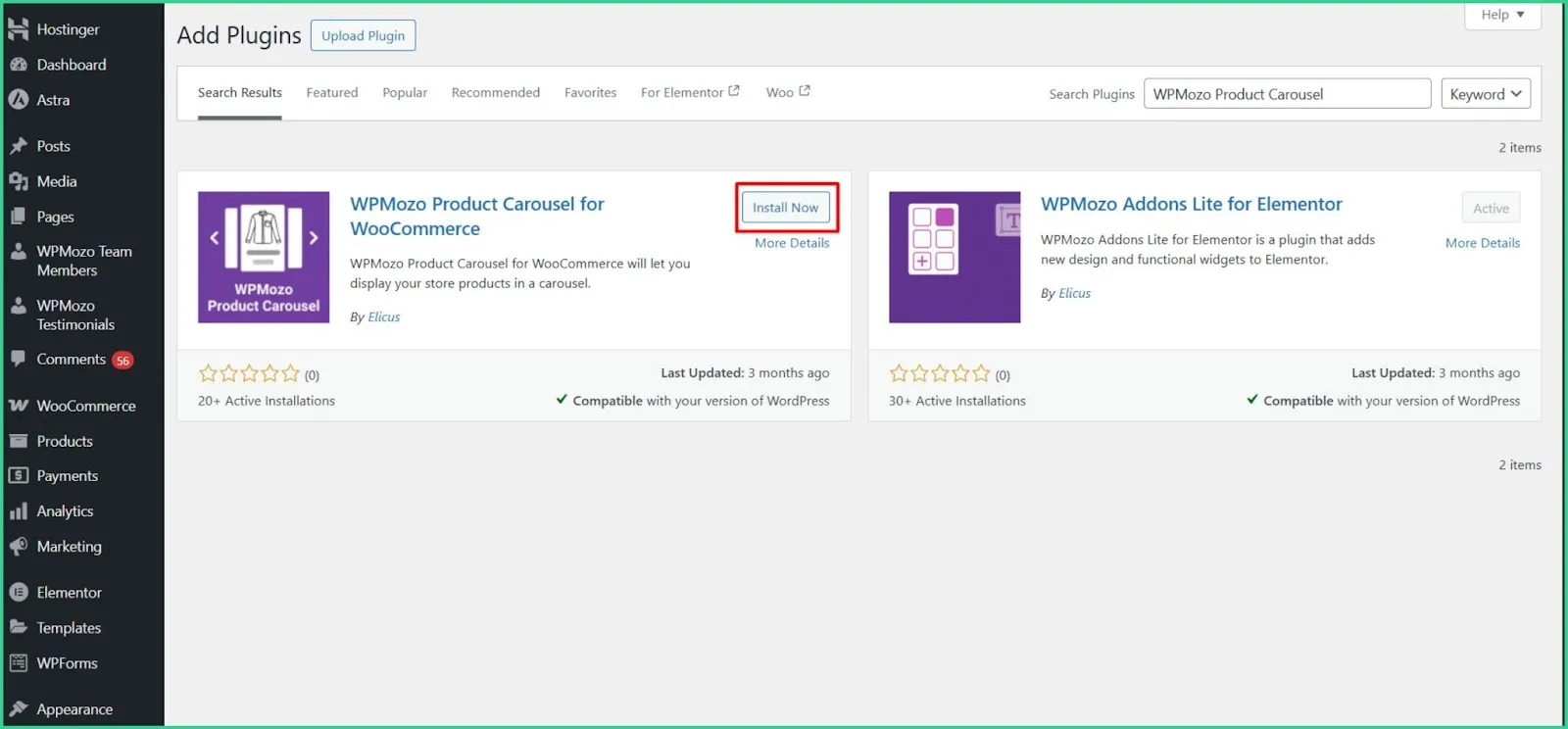Image resolution: width=1568 pixels, height=729 pixels.
Task: Open the Posts menu label
Action: pos(54,146)
